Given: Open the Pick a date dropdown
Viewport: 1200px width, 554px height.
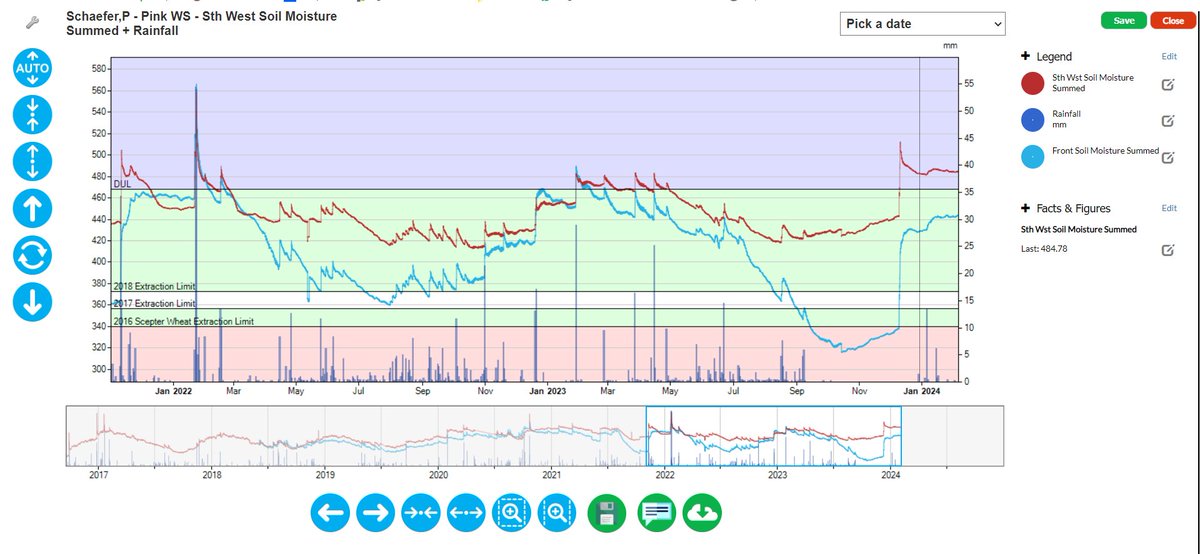Looking at the screenshot, I should tap(923, 23).
